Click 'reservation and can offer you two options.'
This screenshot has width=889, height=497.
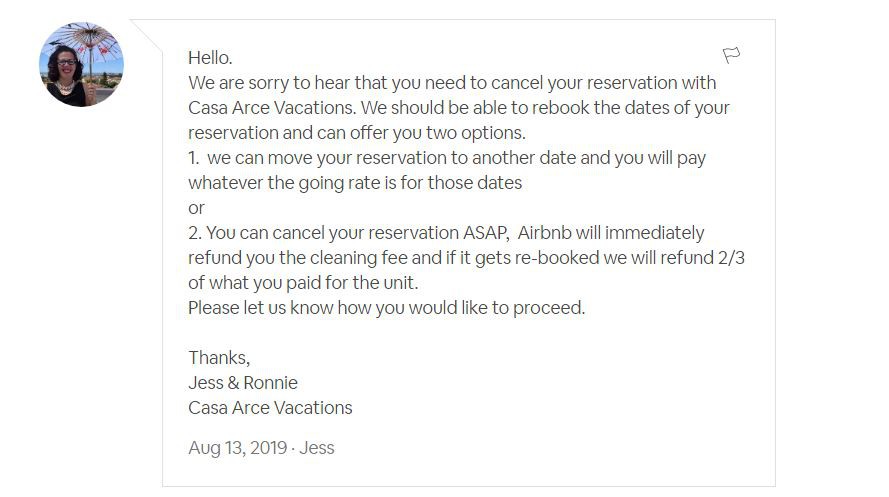coord(357,133)
